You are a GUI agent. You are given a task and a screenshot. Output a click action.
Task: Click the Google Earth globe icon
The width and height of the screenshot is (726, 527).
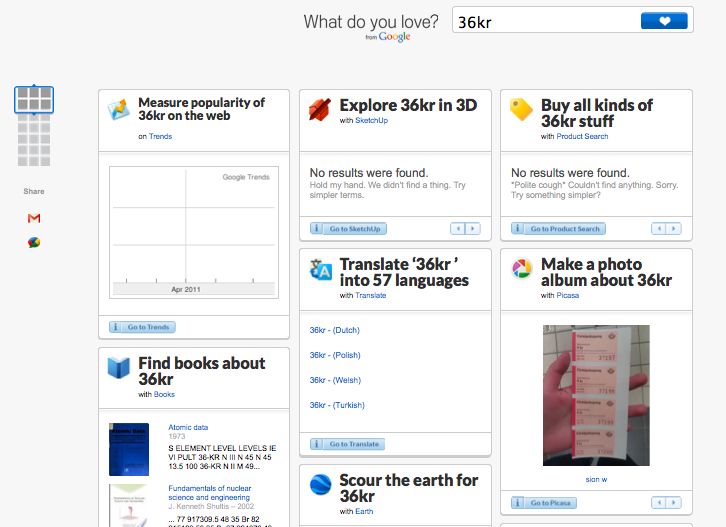click(x=320, y=485)
